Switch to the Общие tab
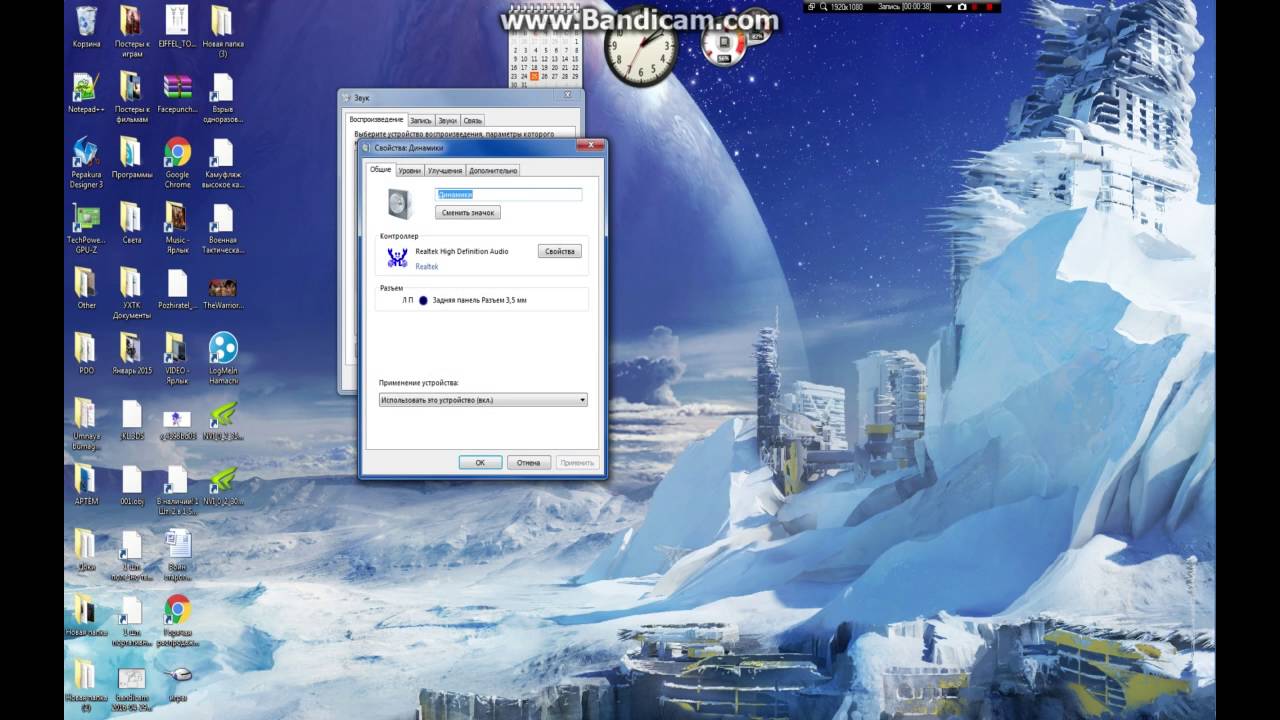Image resolution: width=1280 pixels, height=720 pixels. tap(380, 170)
